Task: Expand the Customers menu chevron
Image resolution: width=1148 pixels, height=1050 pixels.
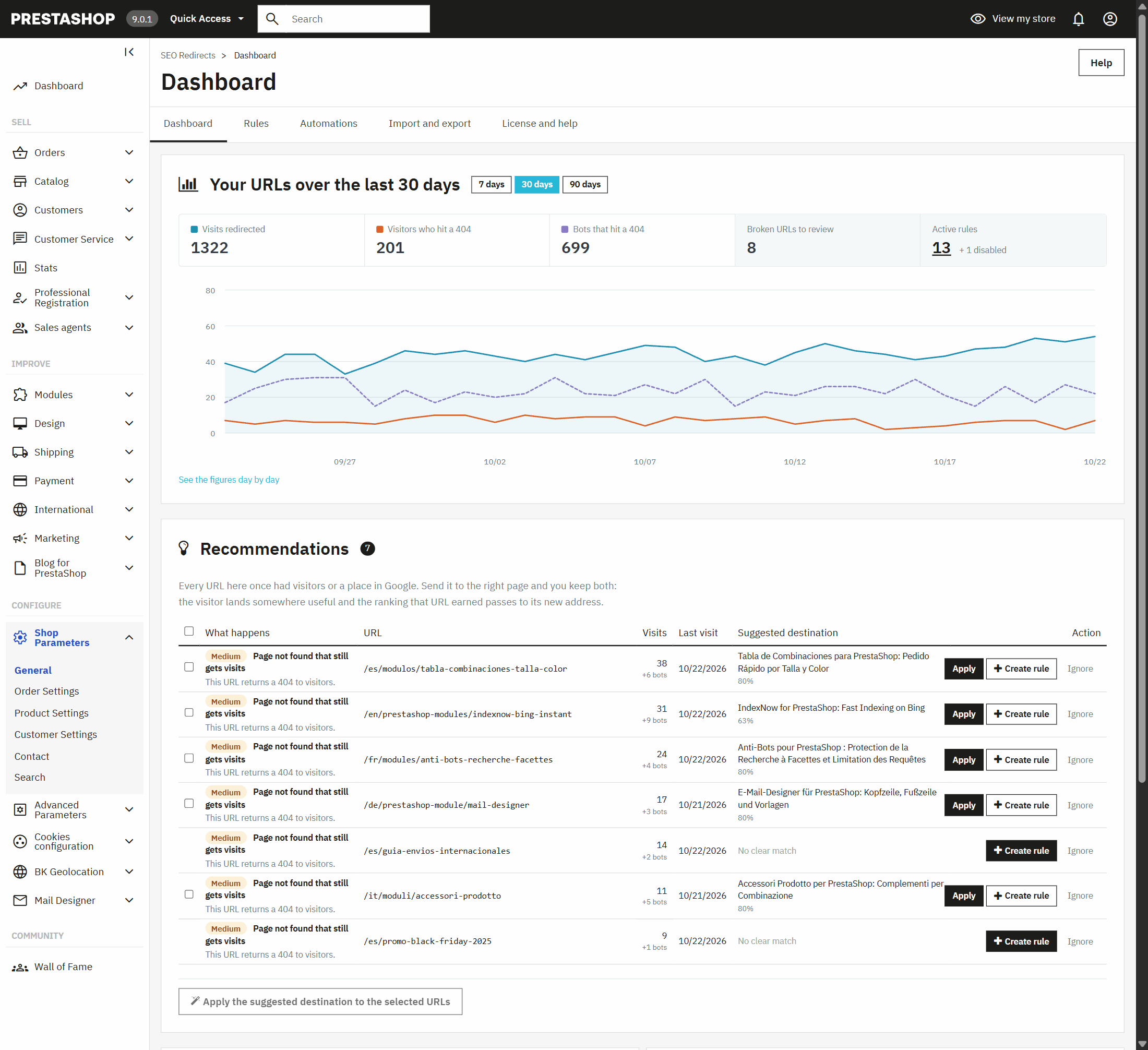Action: (x=129, y=210)
